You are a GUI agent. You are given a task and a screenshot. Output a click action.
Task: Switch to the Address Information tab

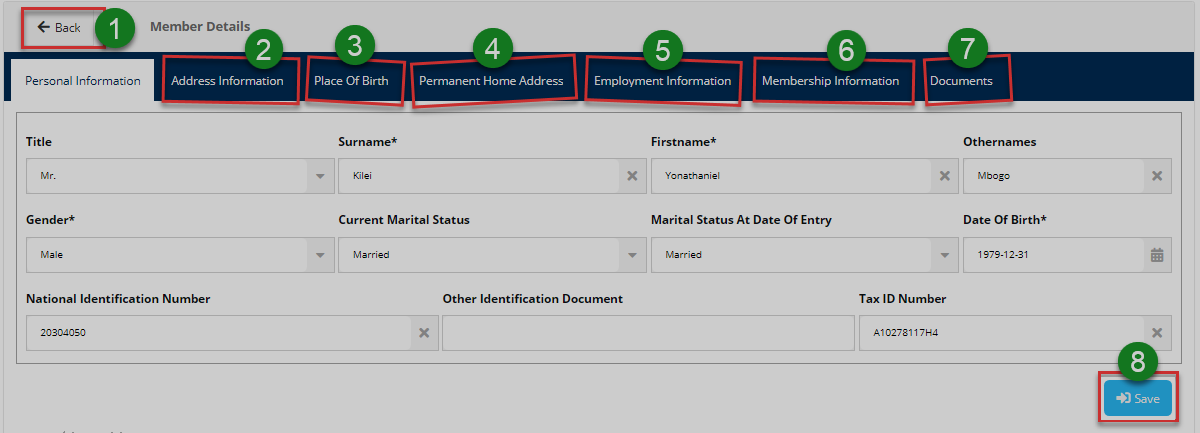228,81
